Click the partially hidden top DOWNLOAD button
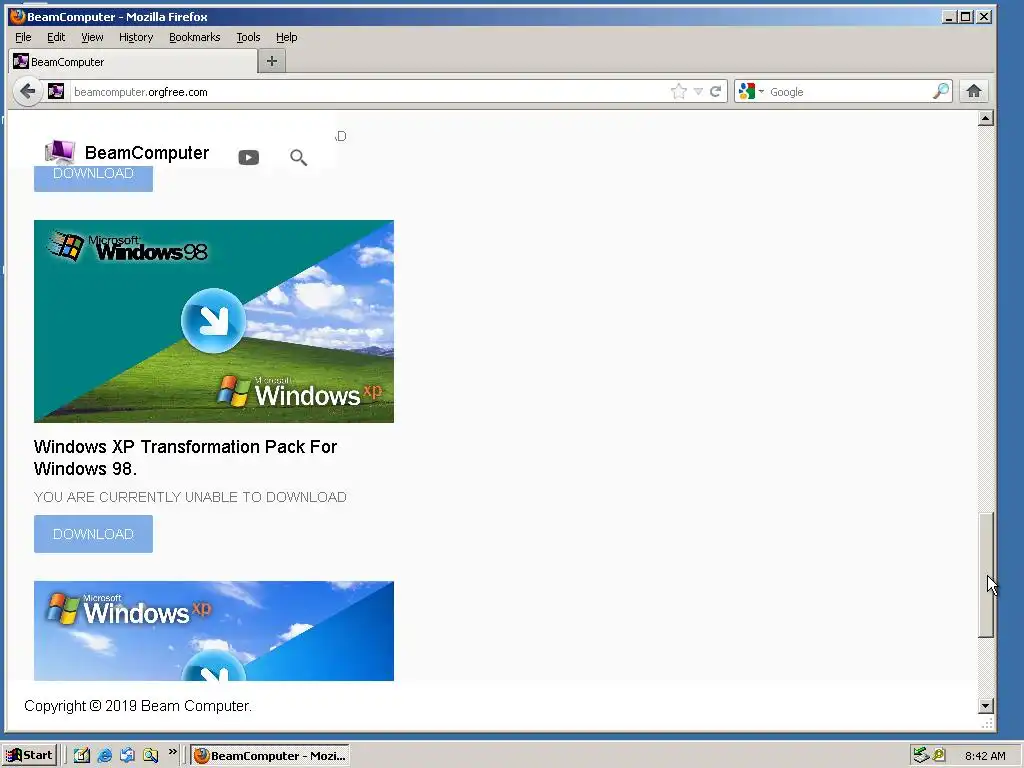Screen dimensions: 1024x768 click(93, 178)
